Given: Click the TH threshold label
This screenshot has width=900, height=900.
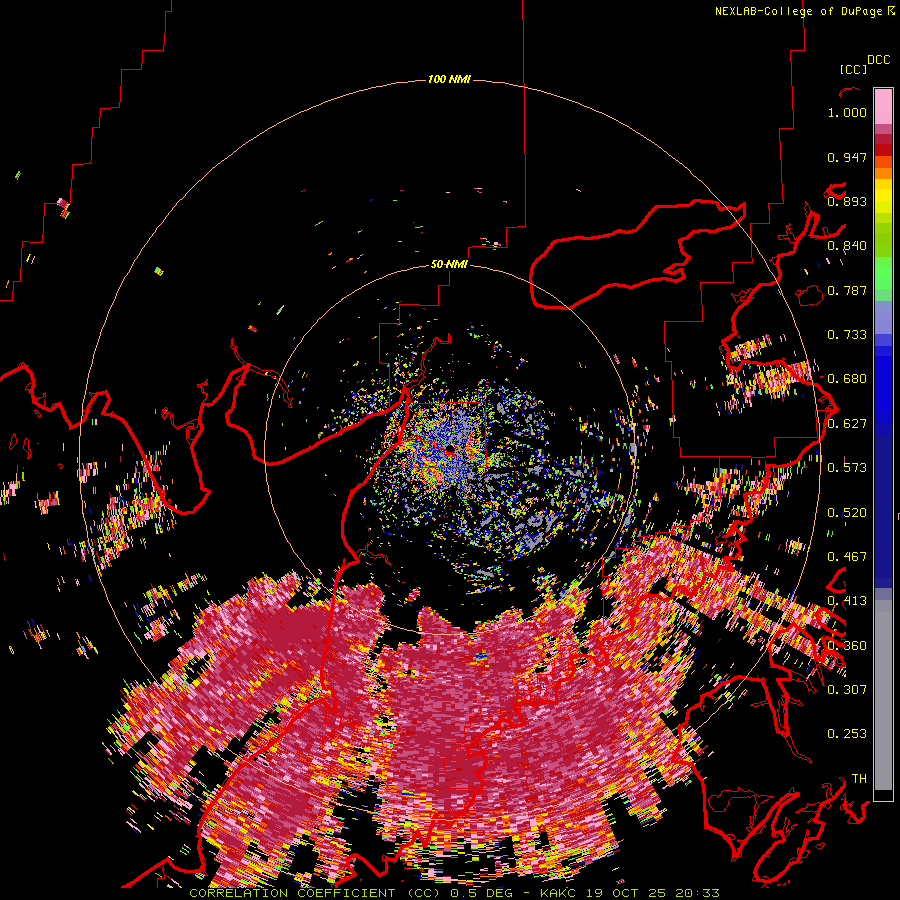Looking at the screenshot, I should 859,778.
